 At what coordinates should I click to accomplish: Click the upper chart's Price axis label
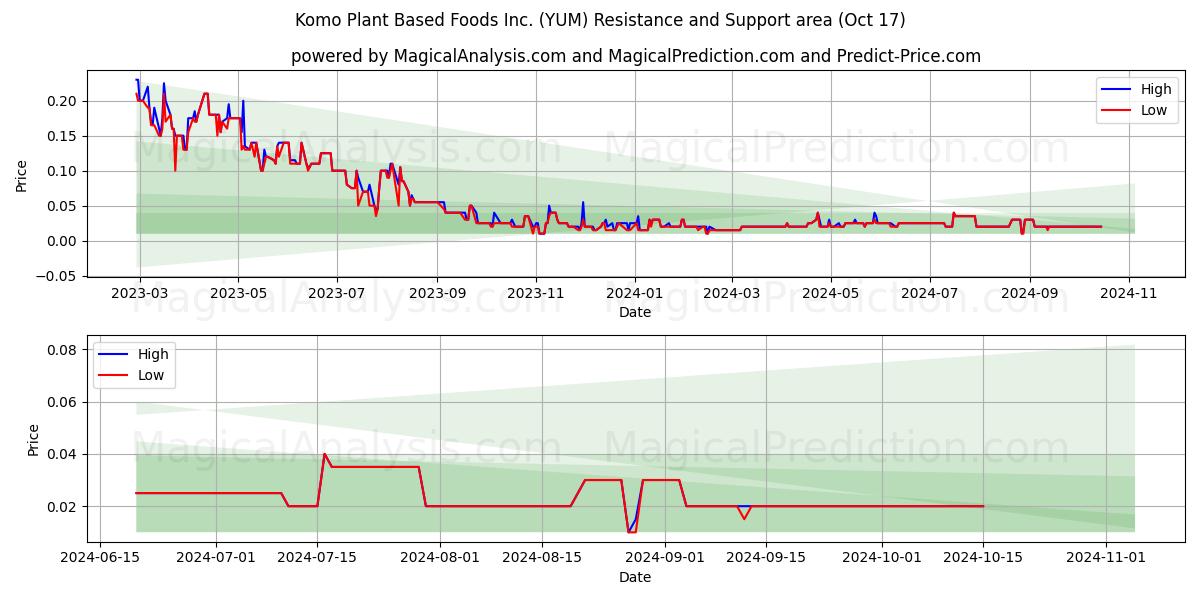click(22, 174)
